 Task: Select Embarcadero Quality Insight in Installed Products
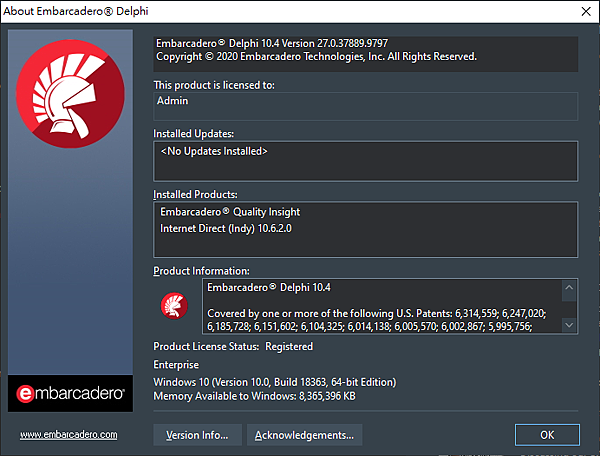(230, 212)
